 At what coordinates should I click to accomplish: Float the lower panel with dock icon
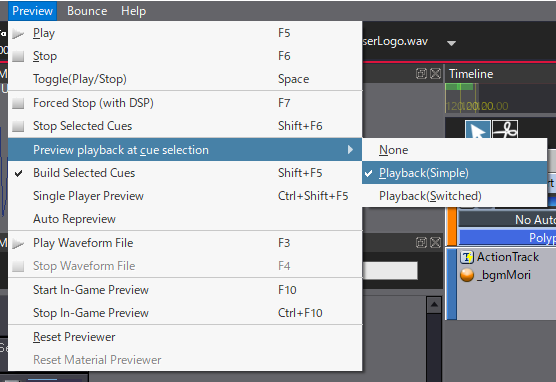click(421, 243)
